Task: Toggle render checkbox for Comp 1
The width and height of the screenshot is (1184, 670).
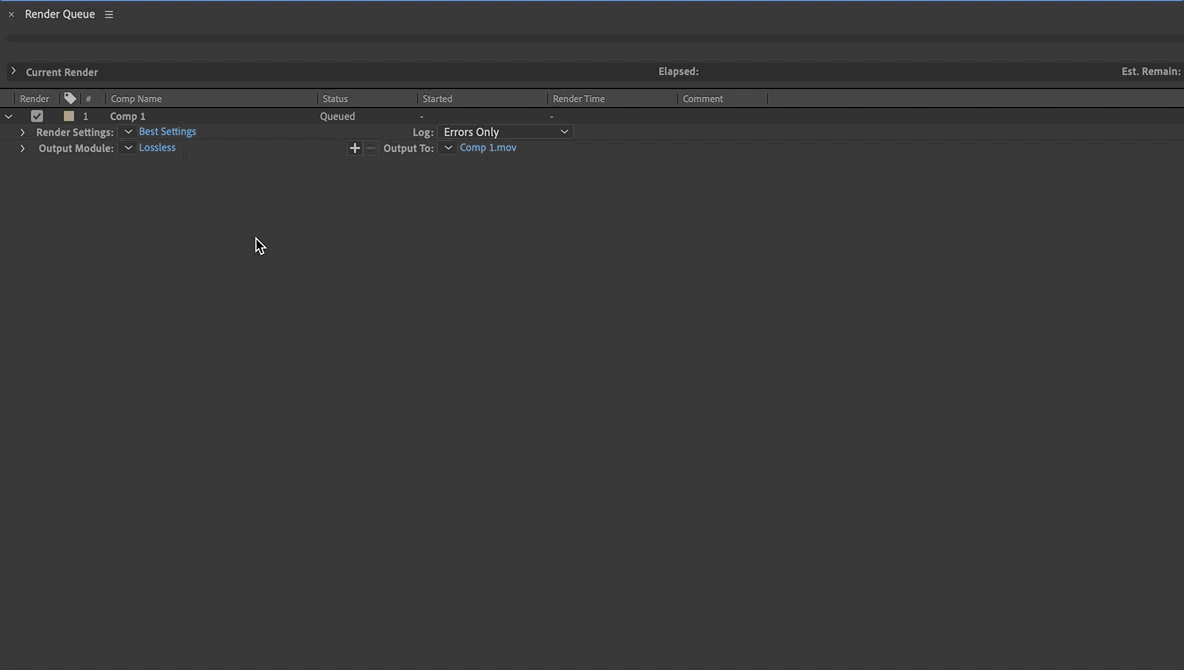Action: [x=37, y=116]
